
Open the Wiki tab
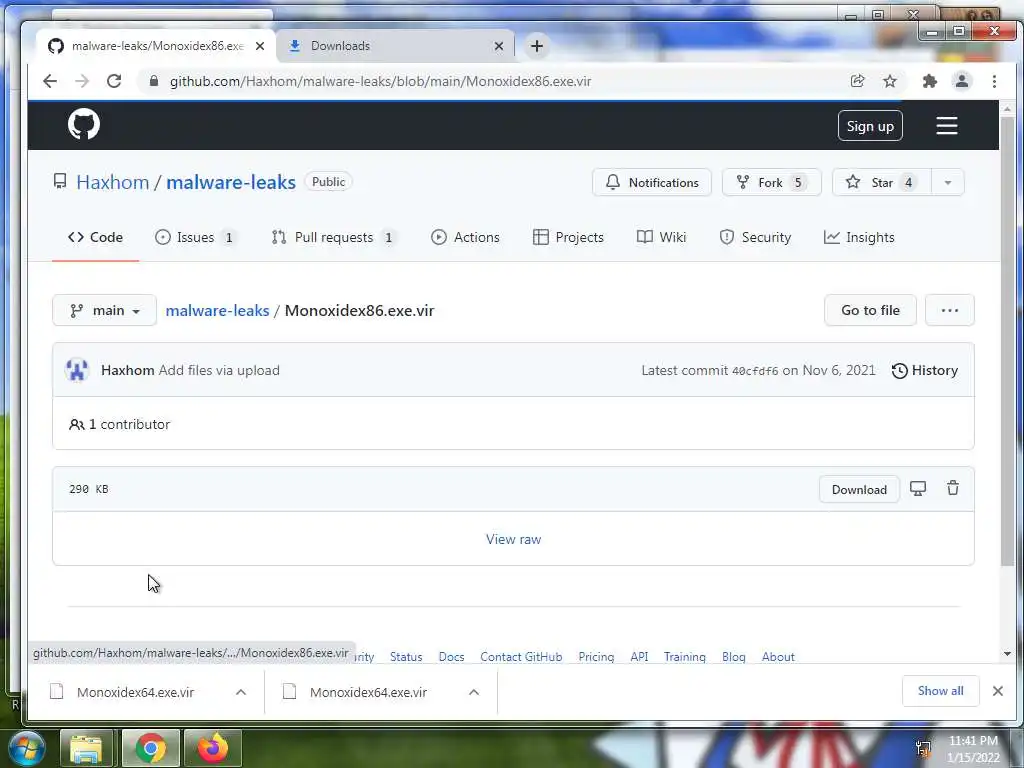coord(661,237)
